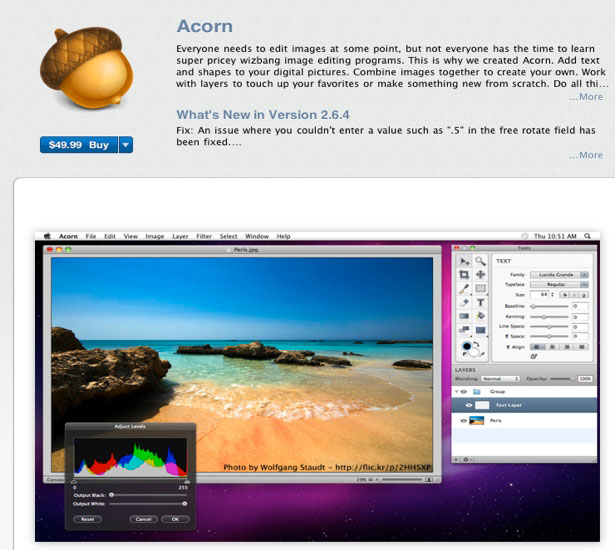Select the Pan four-arrow tool
The width and height of the screenshot is (615, 550).
pos(480,275)
